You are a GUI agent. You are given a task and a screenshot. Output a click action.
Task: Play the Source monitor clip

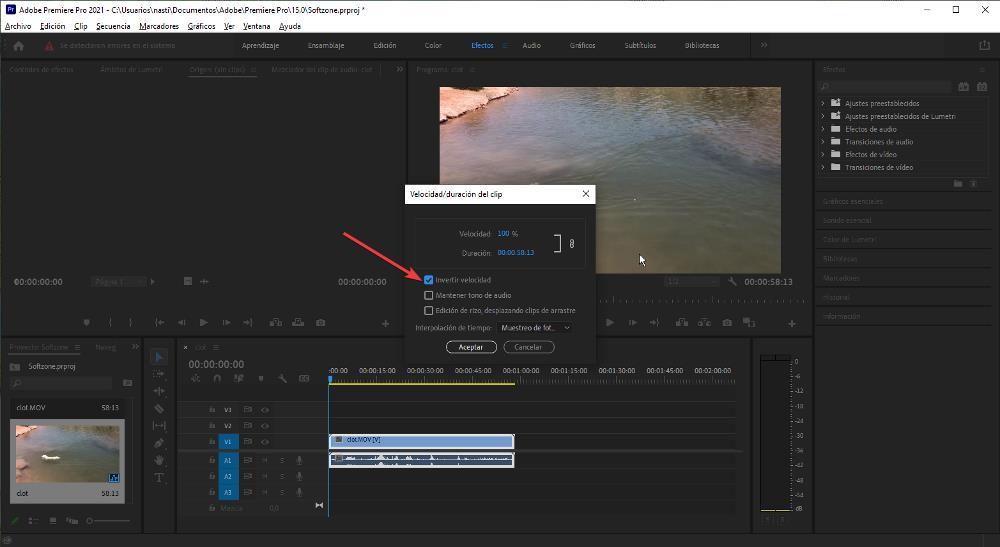(203, 323)
